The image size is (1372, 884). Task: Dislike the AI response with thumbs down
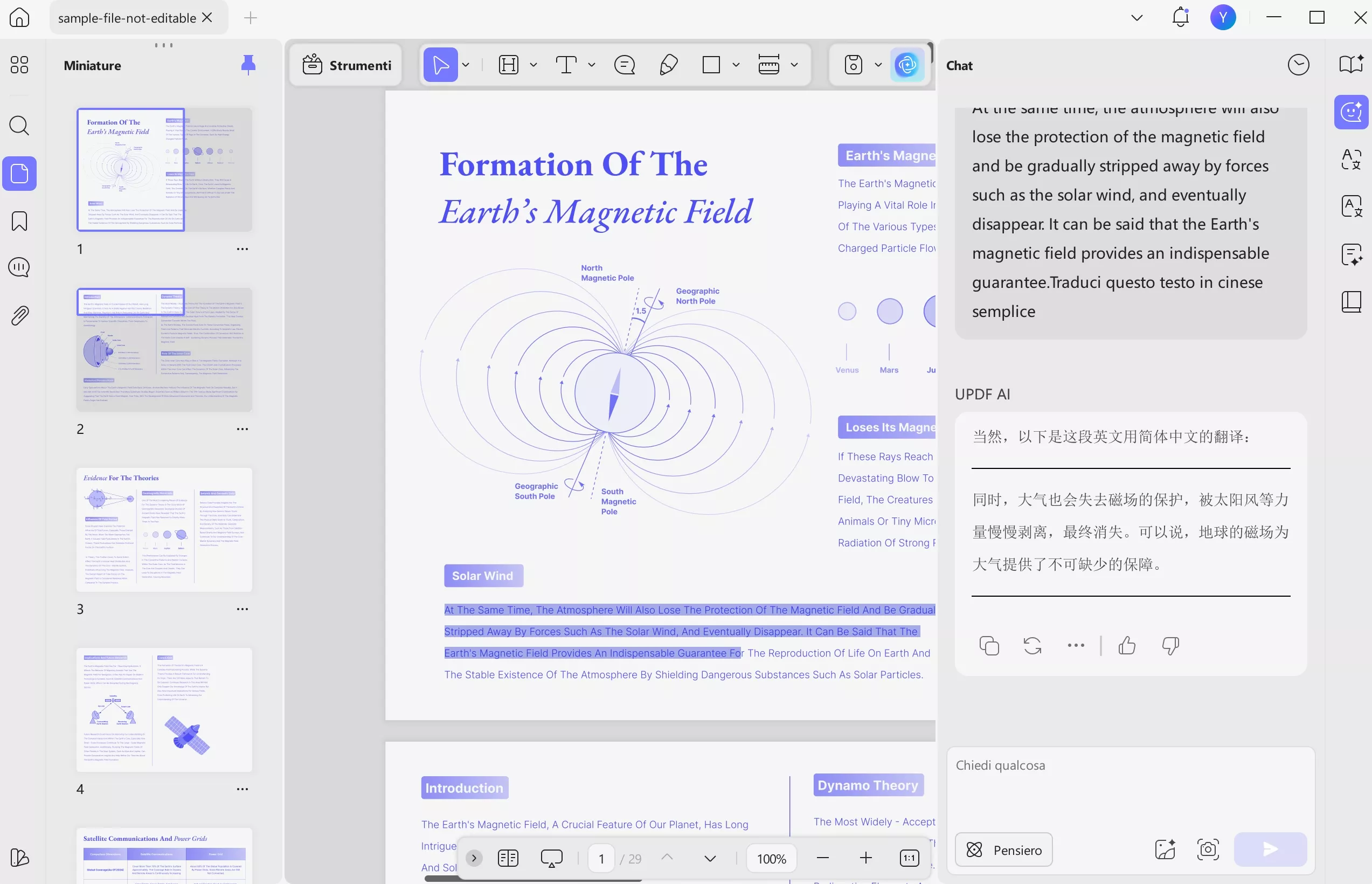[1170, 646]
